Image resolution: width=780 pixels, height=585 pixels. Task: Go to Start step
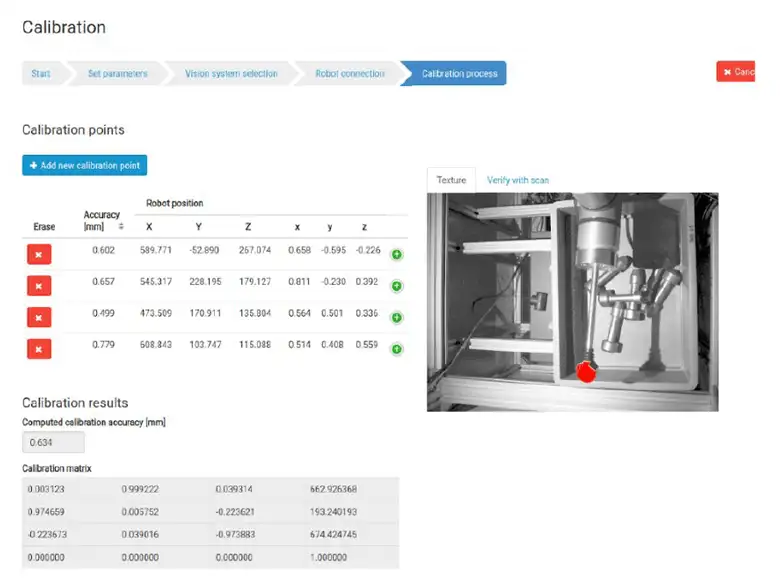click(x=41, y=74)
